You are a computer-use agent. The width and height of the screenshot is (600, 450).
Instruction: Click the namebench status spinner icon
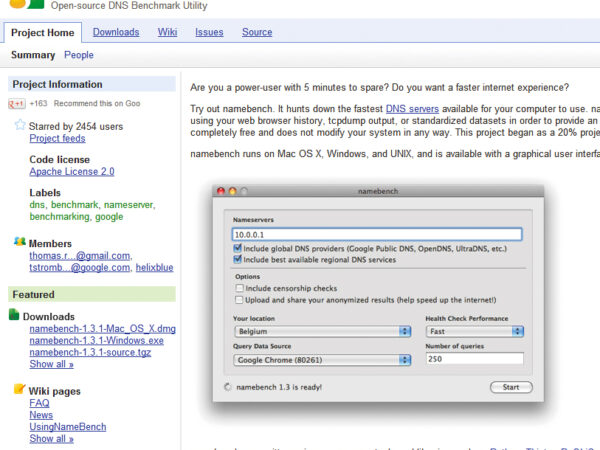227,386
